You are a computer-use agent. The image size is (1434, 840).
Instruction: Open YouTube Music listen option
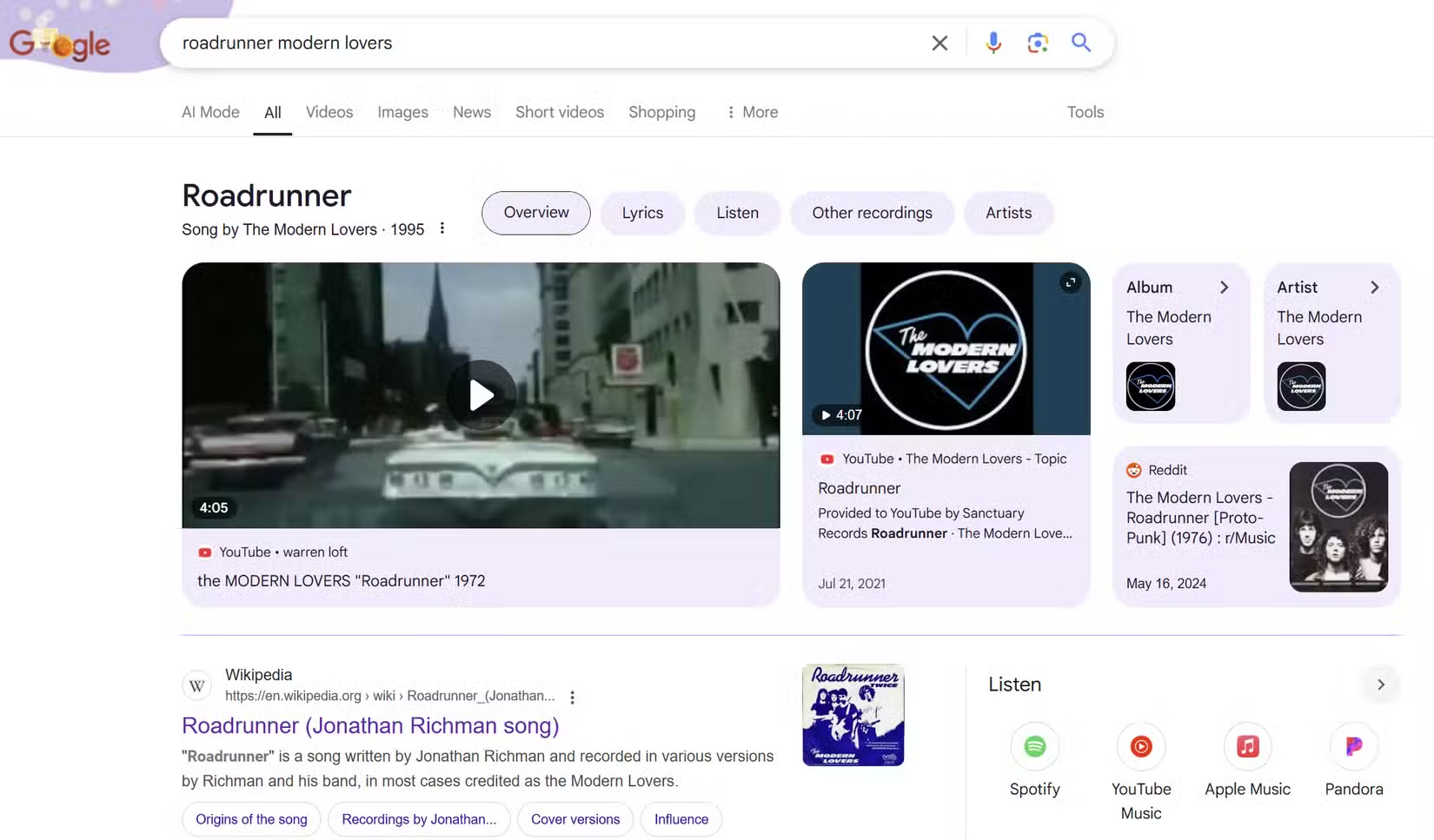[x=1140, y=747]
